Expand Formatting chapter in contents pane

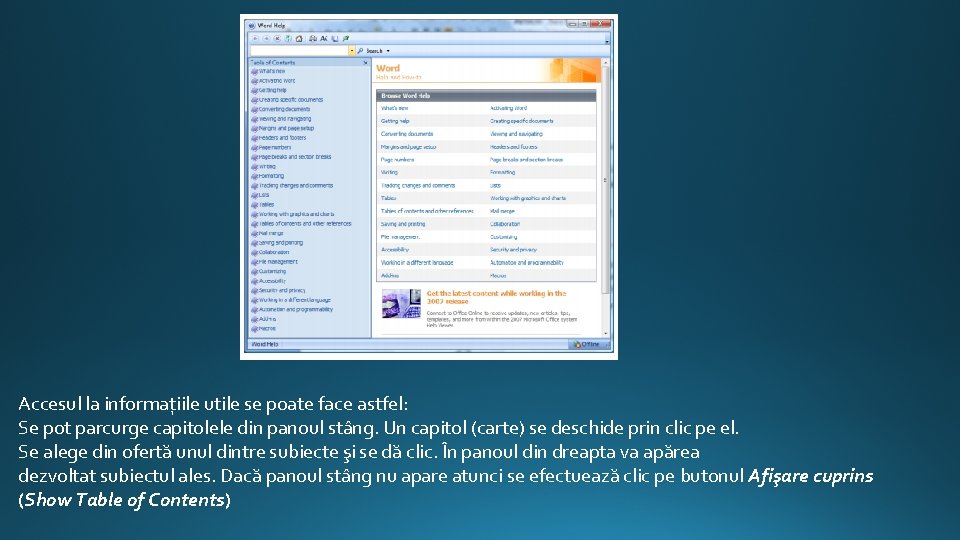(x=267, y=176)
